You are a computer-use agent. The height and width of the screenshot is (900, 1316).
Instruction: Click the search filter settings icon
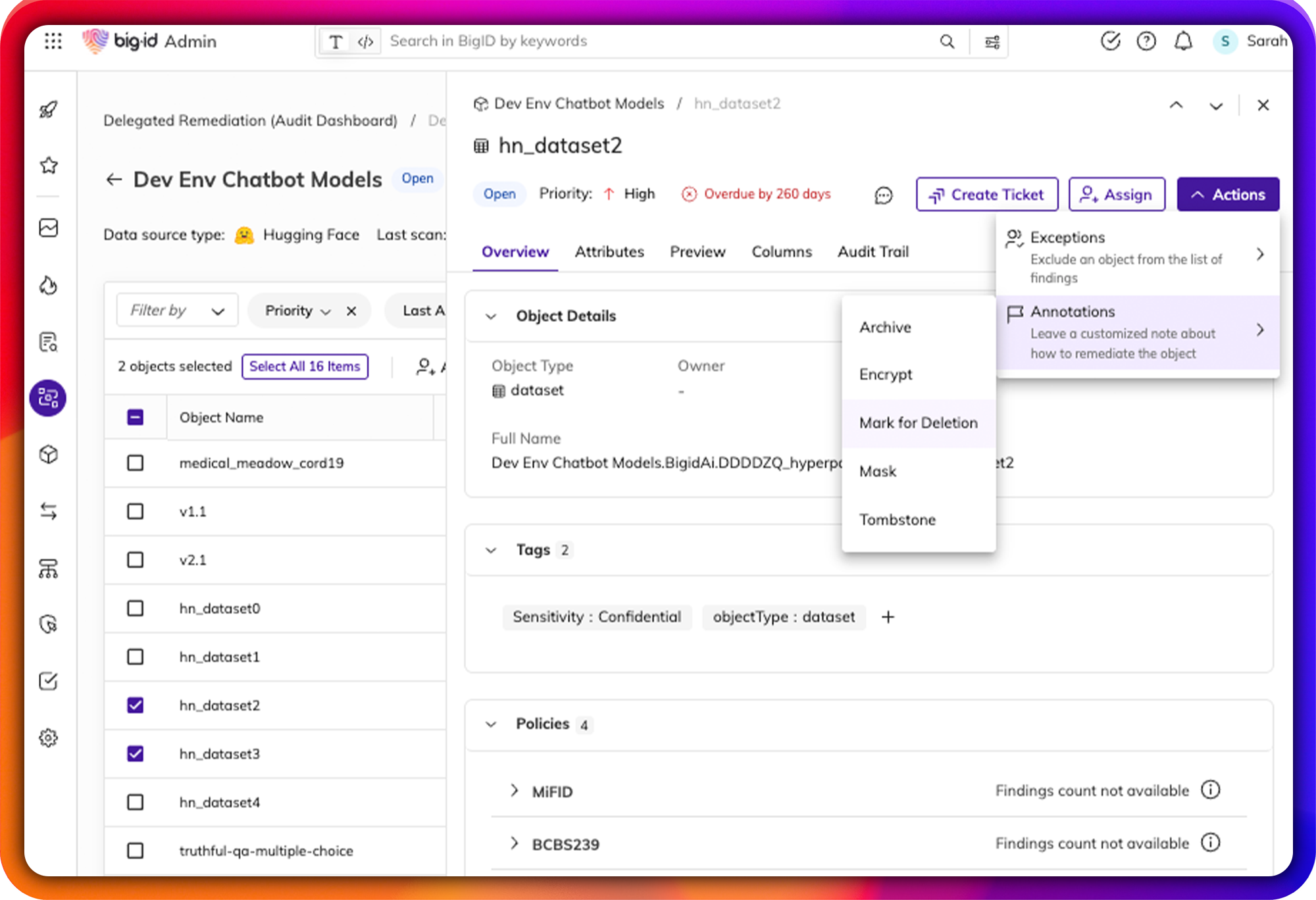point(992,42)
